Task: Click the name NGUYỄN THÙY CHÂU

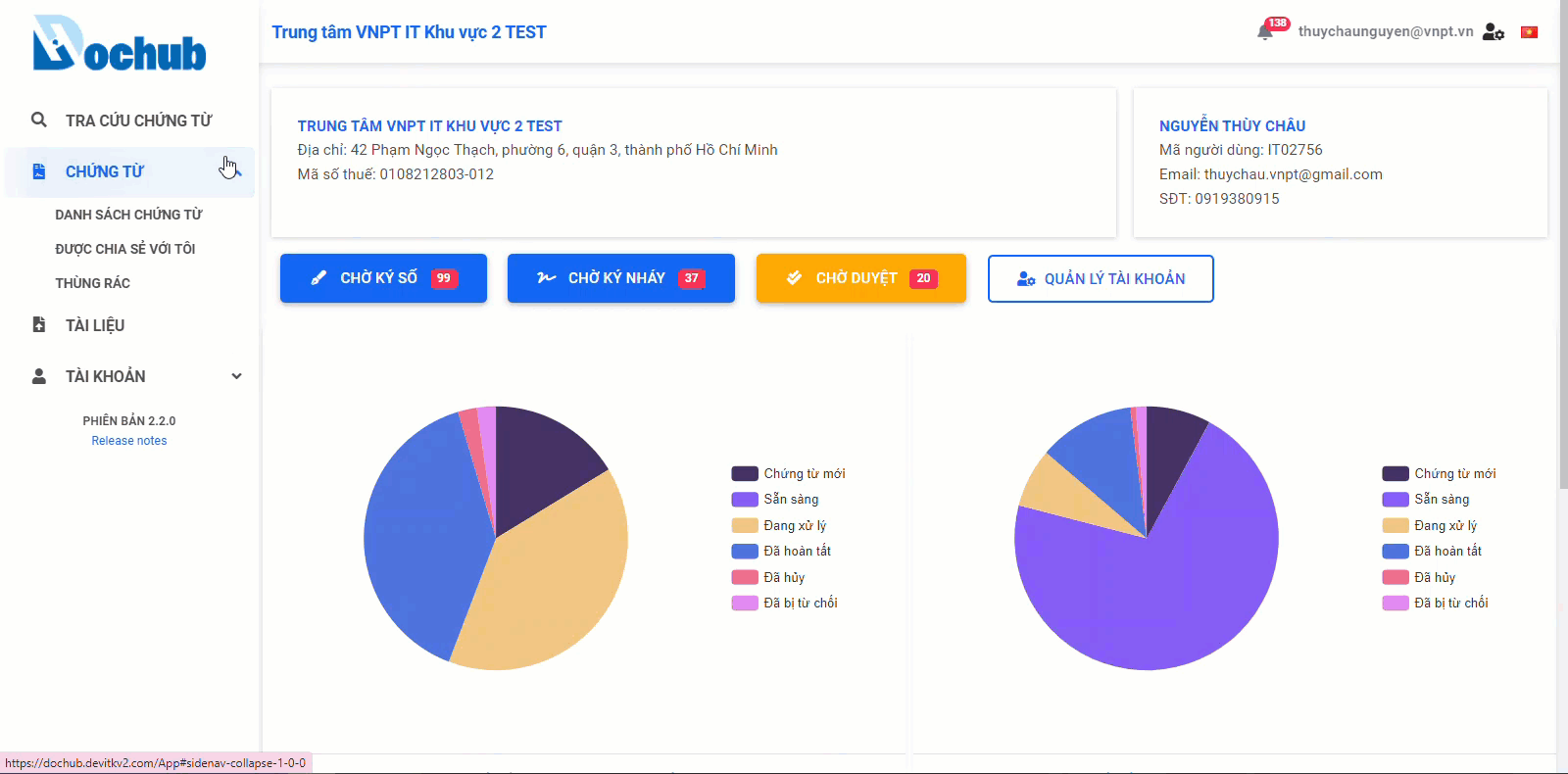Action: click(1232, 125)
